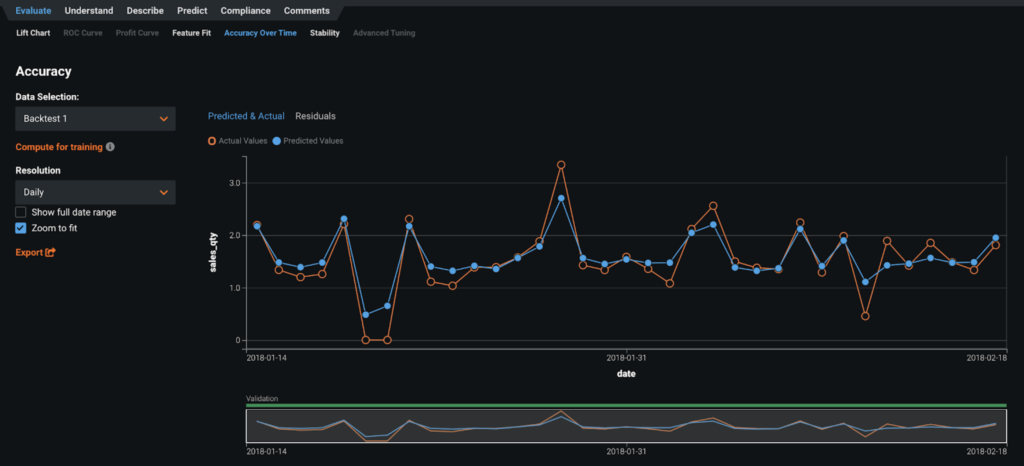Open the Describe tab
1024x466 pixels.
pos(145,10)
